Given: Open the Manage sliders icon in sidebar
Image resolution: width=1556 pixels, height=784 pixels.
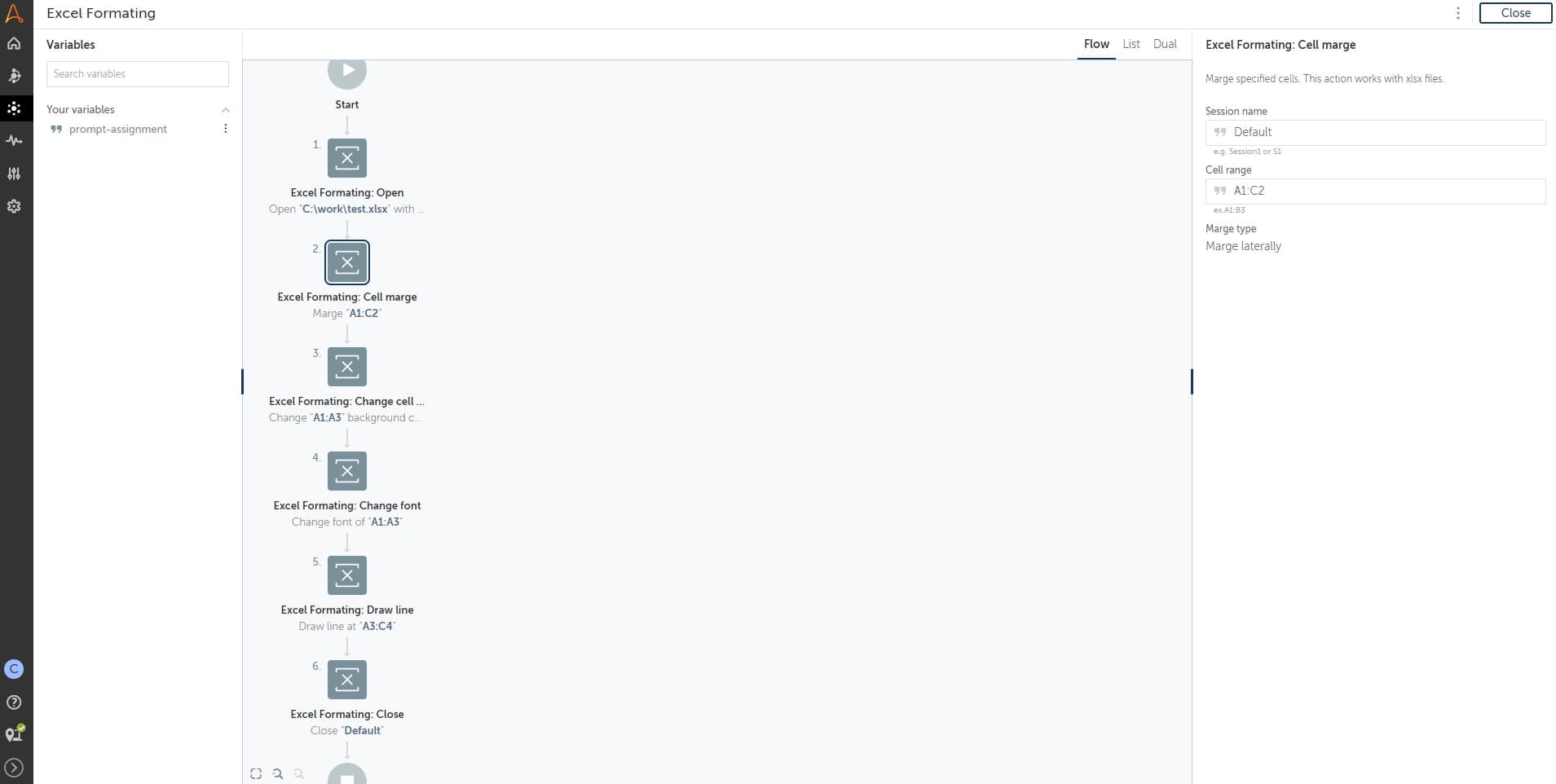Looking at the screenshot, I should [14, 174].
